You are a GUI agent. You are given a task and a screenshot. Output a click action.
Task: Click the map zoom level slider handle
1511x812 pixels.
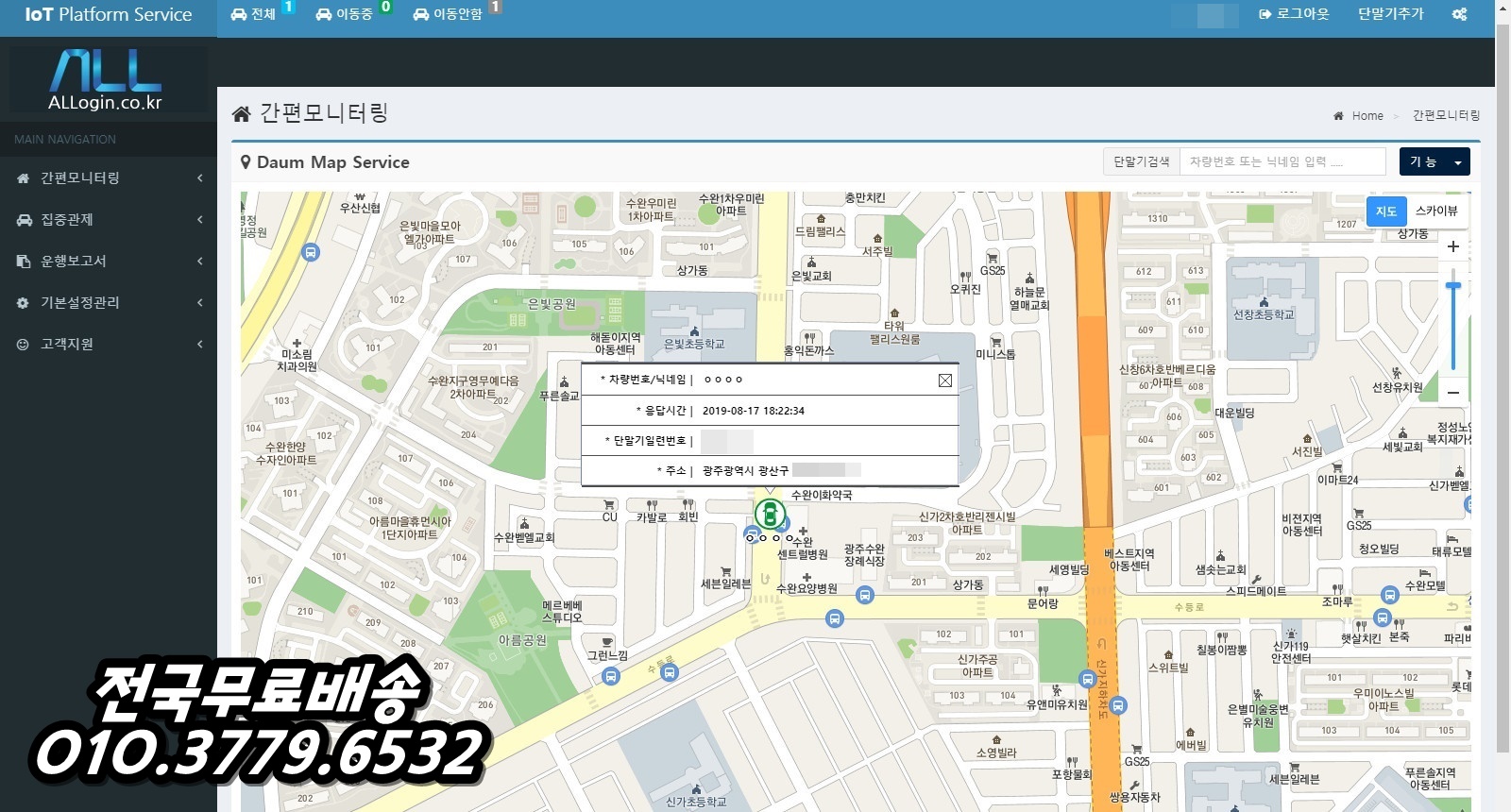point(1453,285)
